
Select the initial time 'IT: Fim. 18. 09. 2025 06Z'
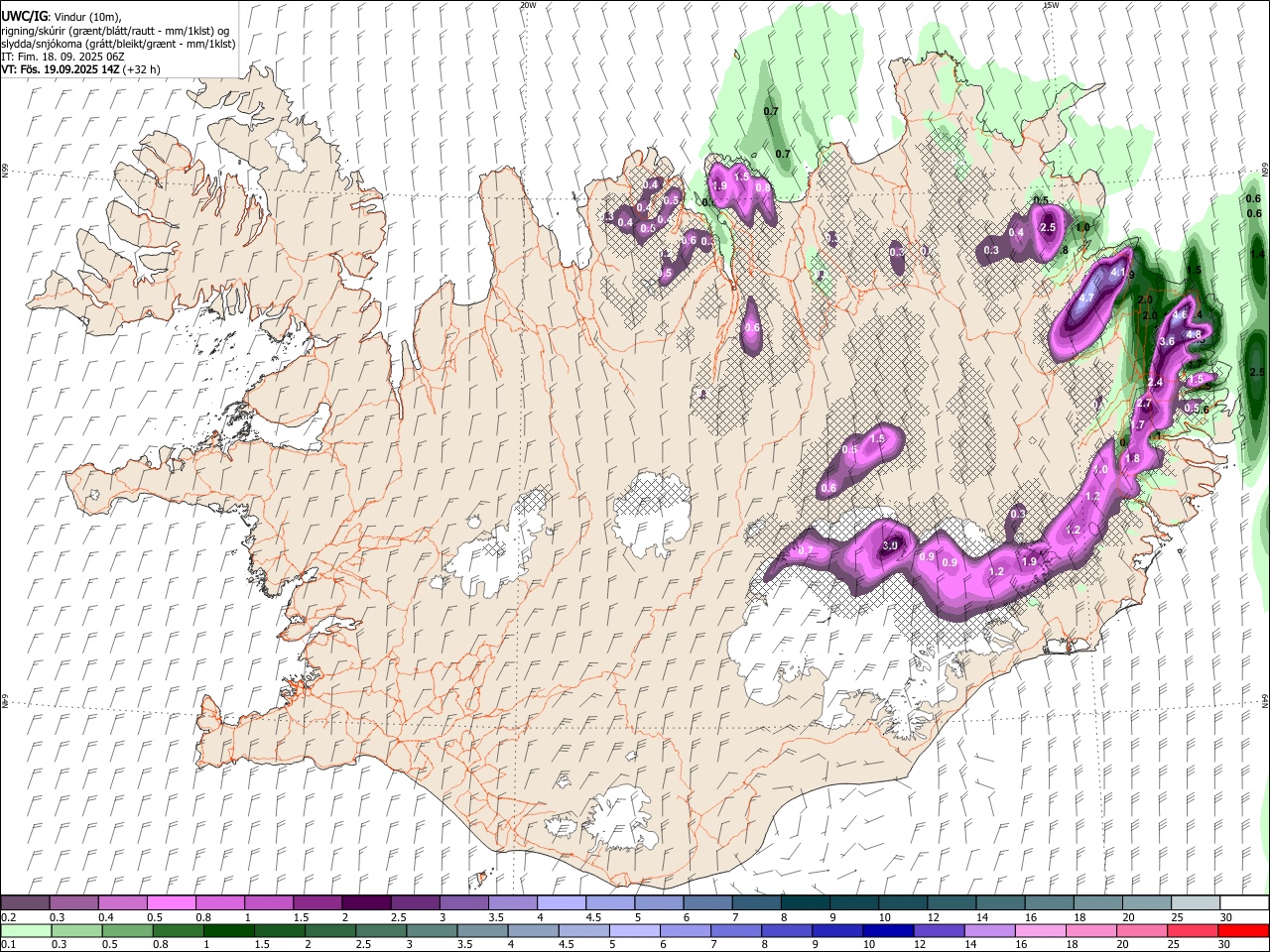(x=63, y=57)
